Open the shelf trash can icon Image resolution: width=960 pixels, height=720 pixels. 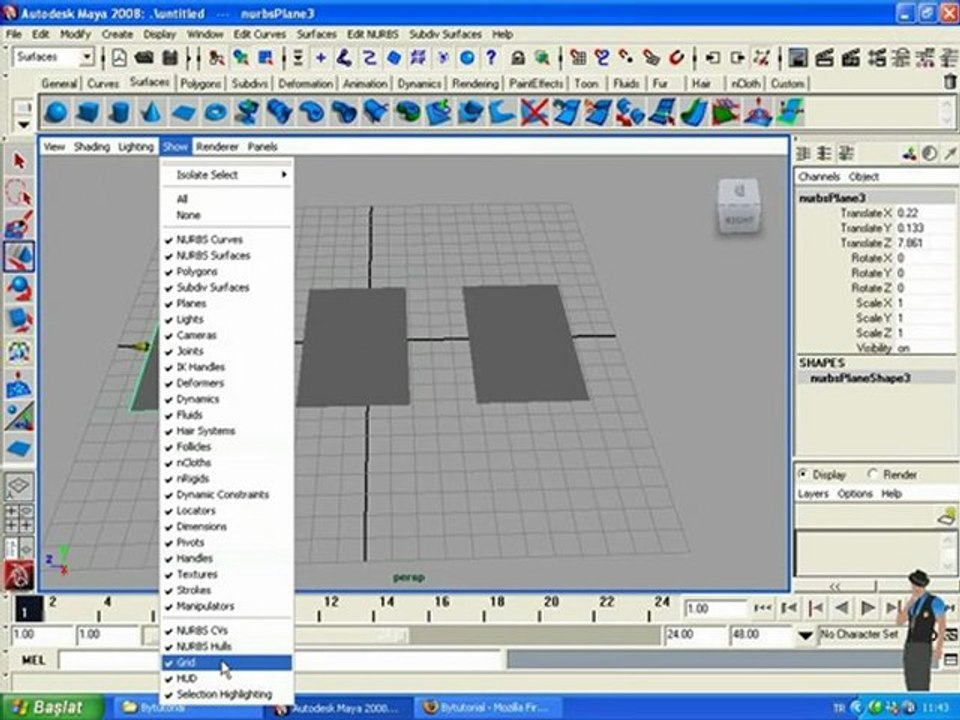[x=949, y=81]
